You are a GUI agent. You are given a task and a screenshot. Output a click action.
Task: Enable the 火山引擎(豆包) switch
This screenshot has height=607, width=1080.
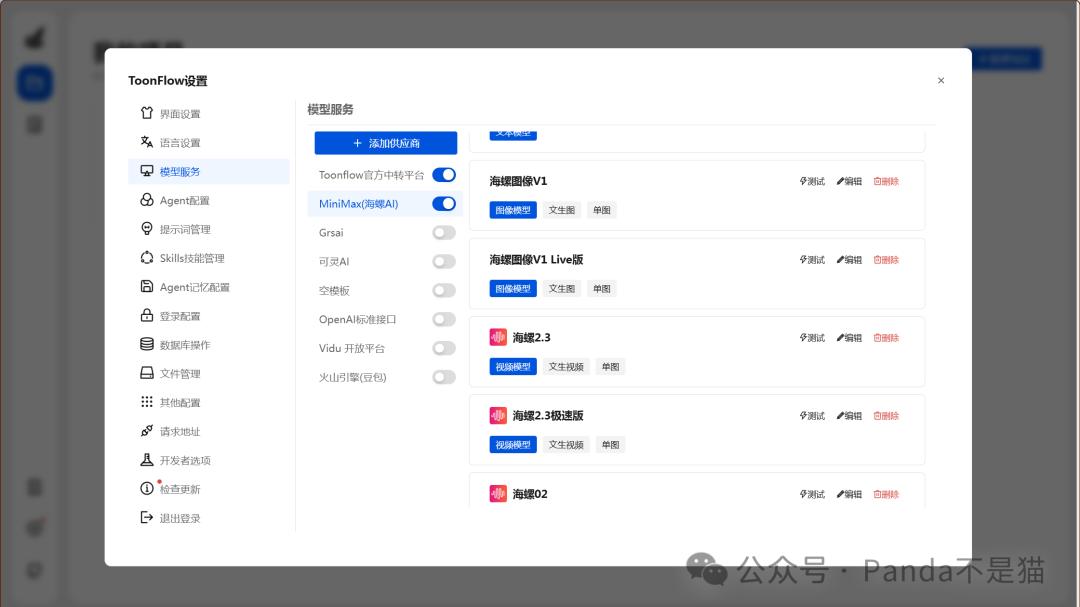coord(444,378)
